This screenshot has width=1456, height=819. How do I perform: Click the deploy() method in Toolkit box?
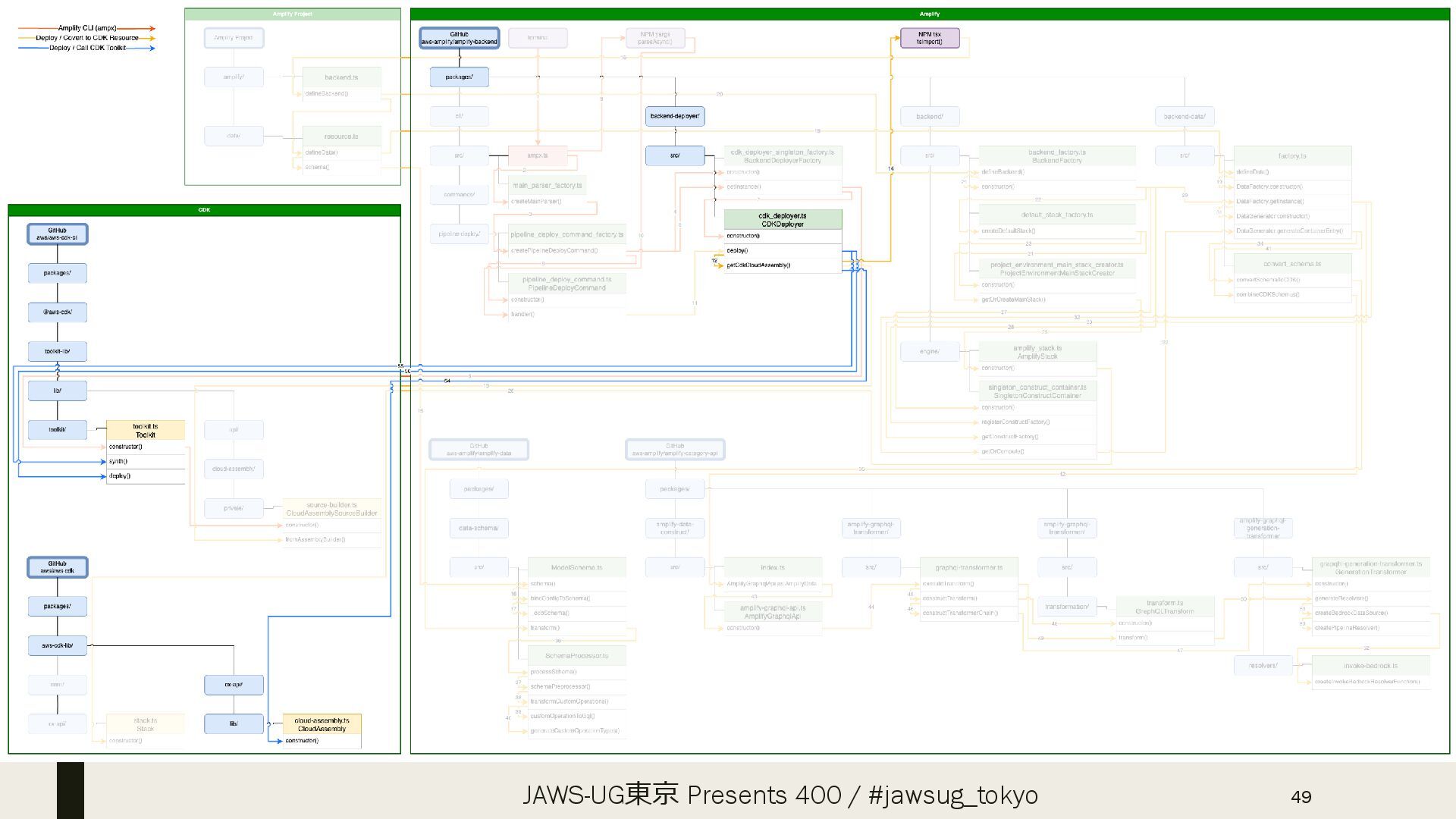click(120, 476)
